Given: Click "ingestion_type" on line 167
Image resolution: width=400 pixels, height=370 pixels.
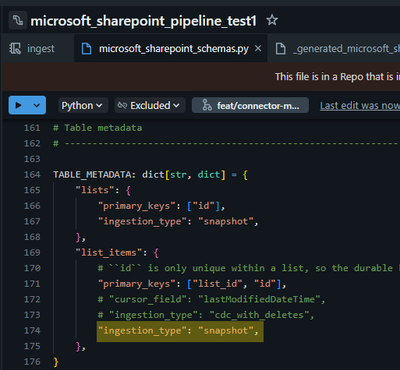Looking at the screenshot, I should pos(142,221).
